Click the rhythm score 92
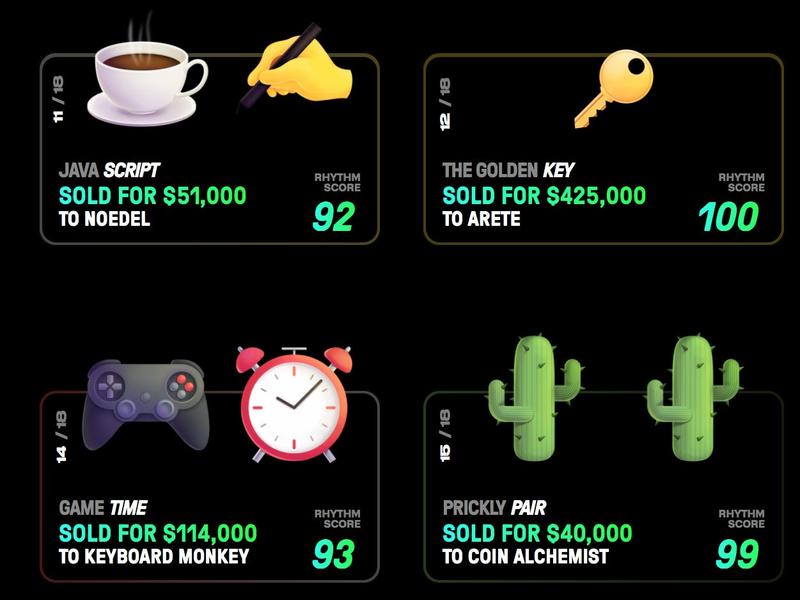The width and height of the screenshot is (800, 600). (334, 217)
